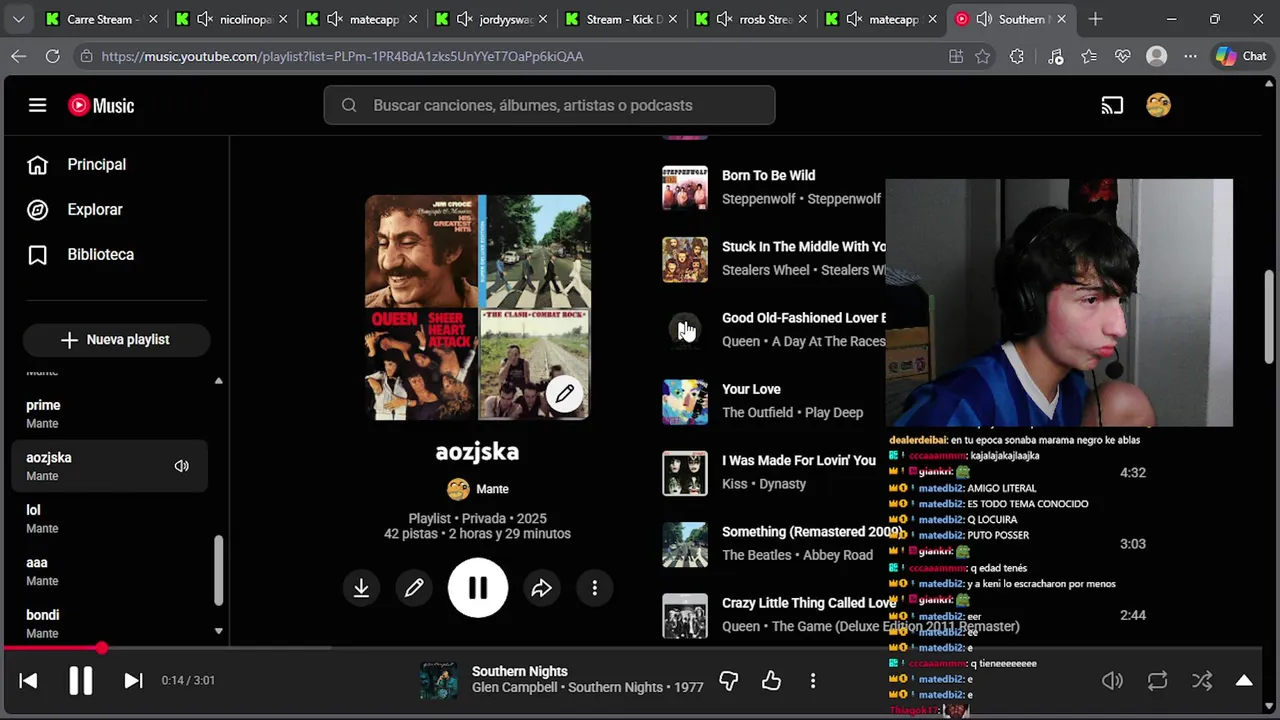Click into the Buscar canciones search field

549,105
